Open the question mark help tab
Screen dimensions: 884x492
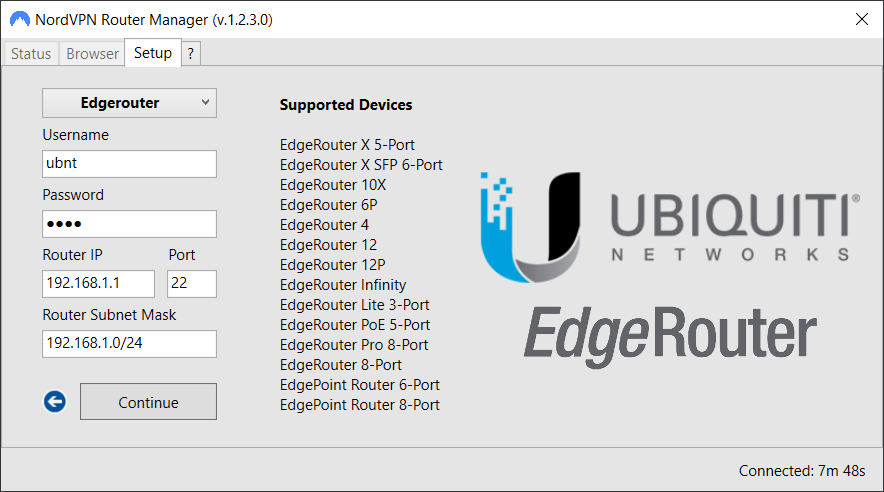(191, 54)
